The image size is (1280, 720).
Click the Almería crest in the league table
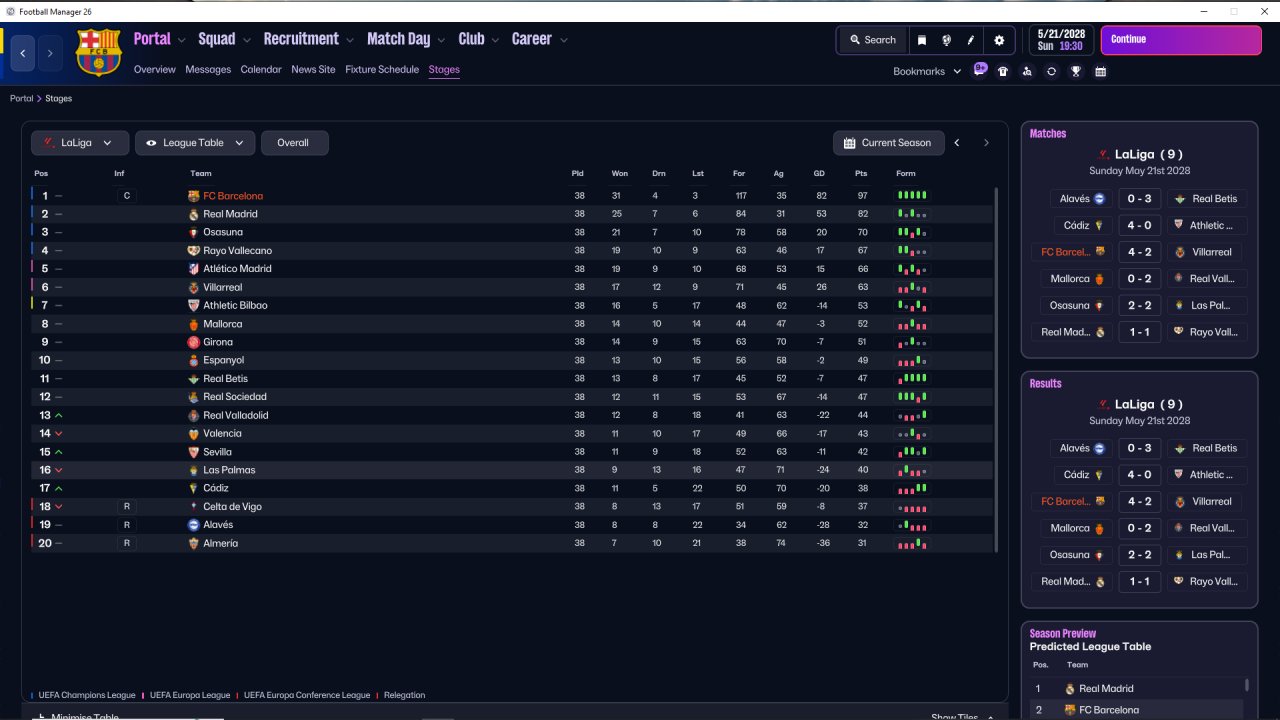coord(194,543)
